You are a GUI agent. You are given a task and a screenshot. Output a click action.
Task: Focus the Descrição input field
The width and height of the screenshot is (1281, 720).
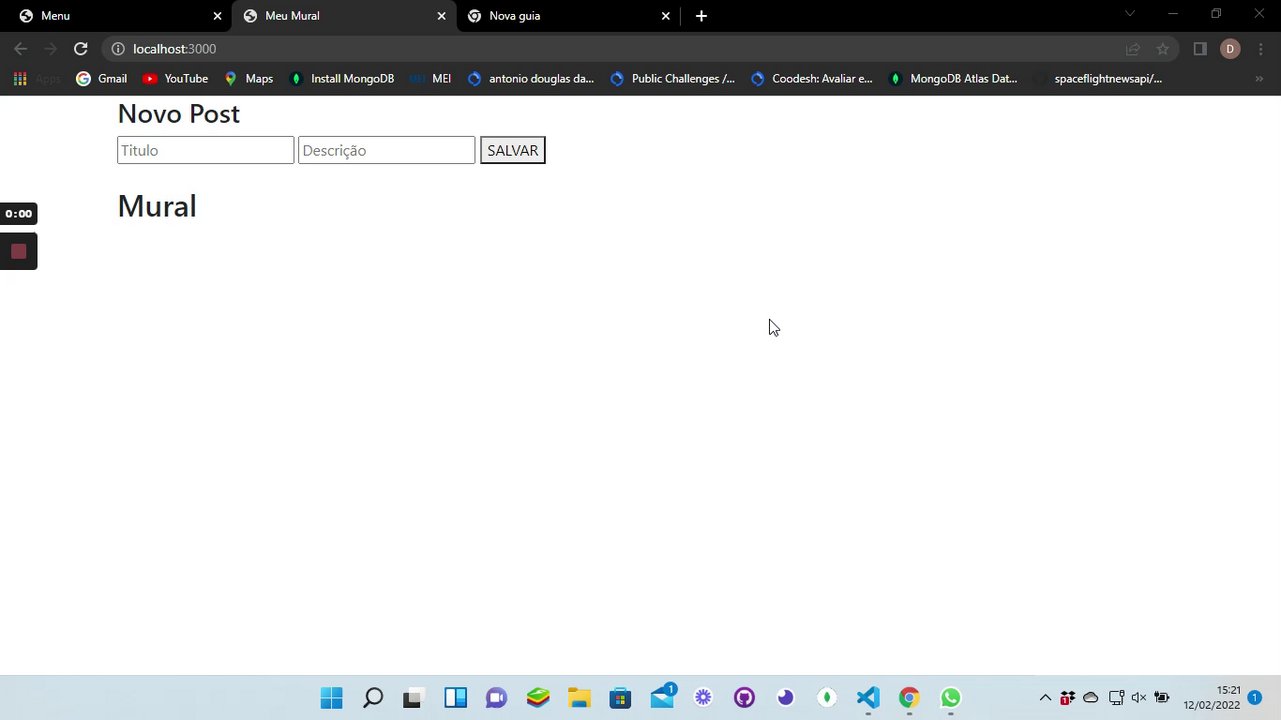[386, 150]
